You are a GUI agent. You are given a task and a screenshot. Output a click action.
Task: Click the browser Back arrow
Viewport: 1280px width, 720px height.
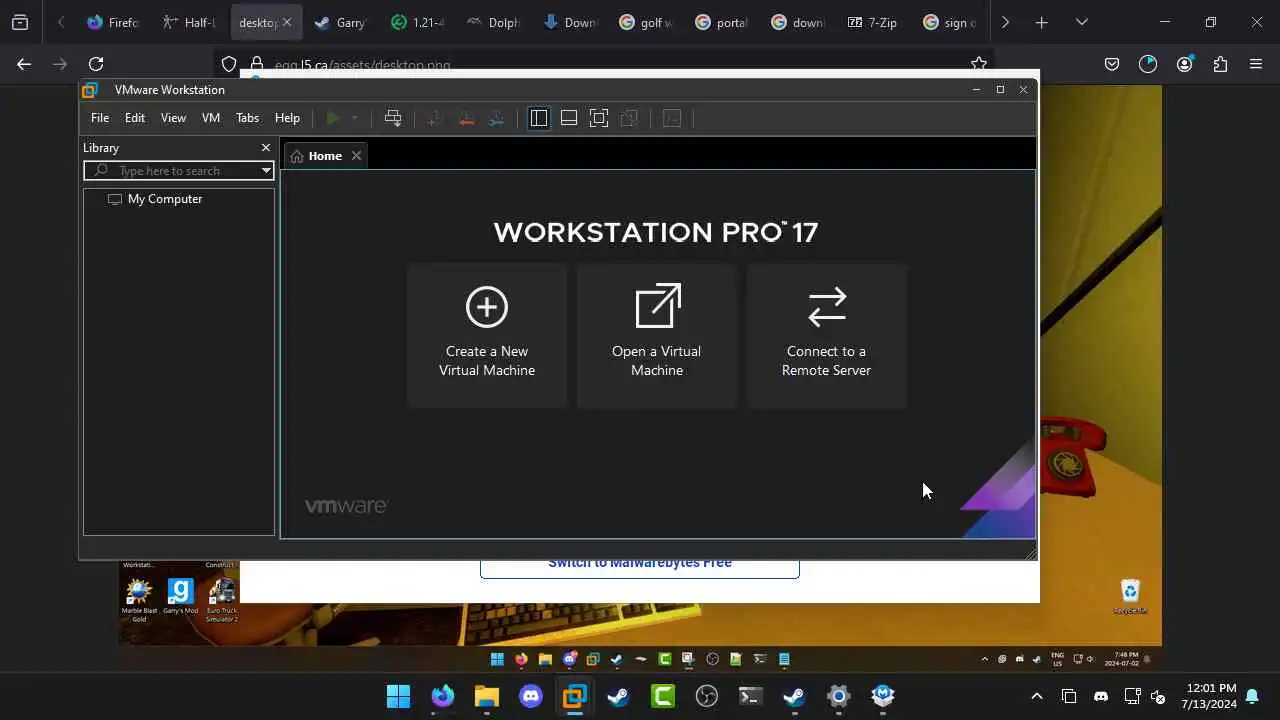[x=24, y=64]
